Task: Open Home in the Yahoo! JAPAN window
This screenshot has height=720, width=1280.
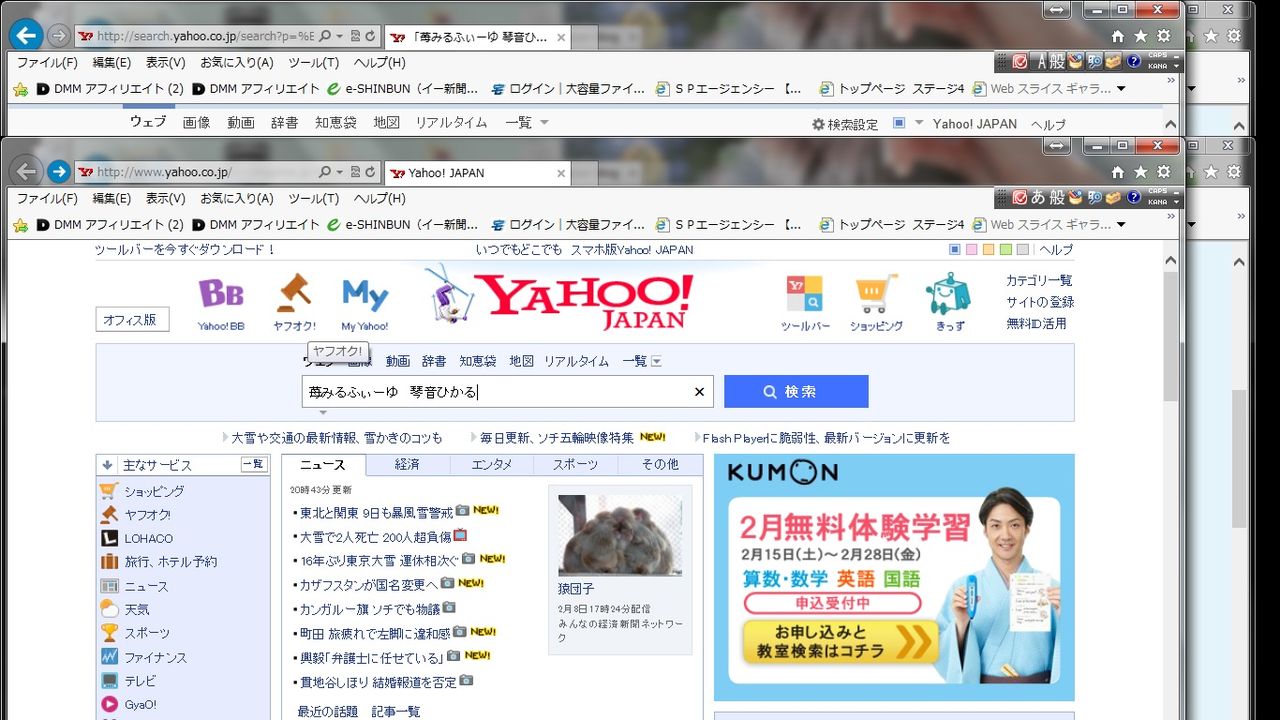Action: click(1117, 172)
